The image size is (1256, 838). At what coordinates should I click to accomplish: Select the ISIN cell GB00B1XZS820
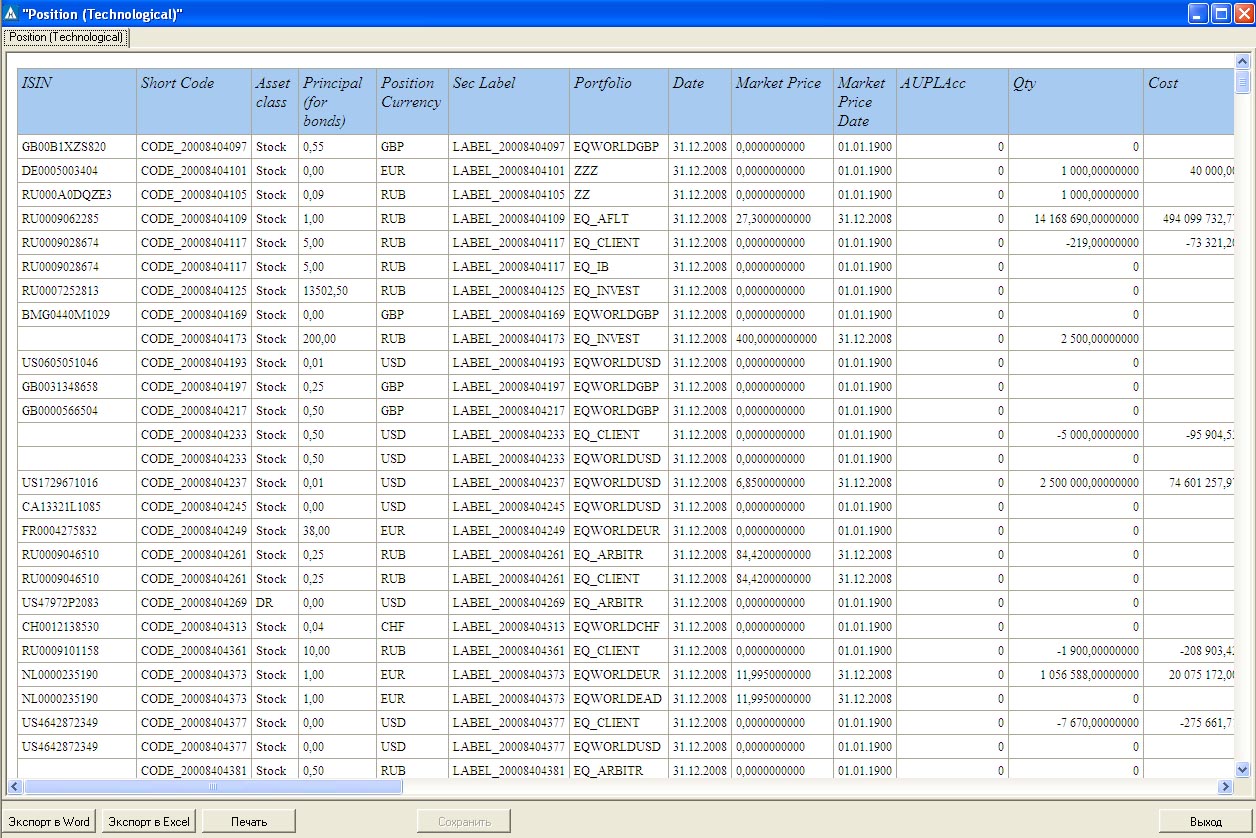63,147
